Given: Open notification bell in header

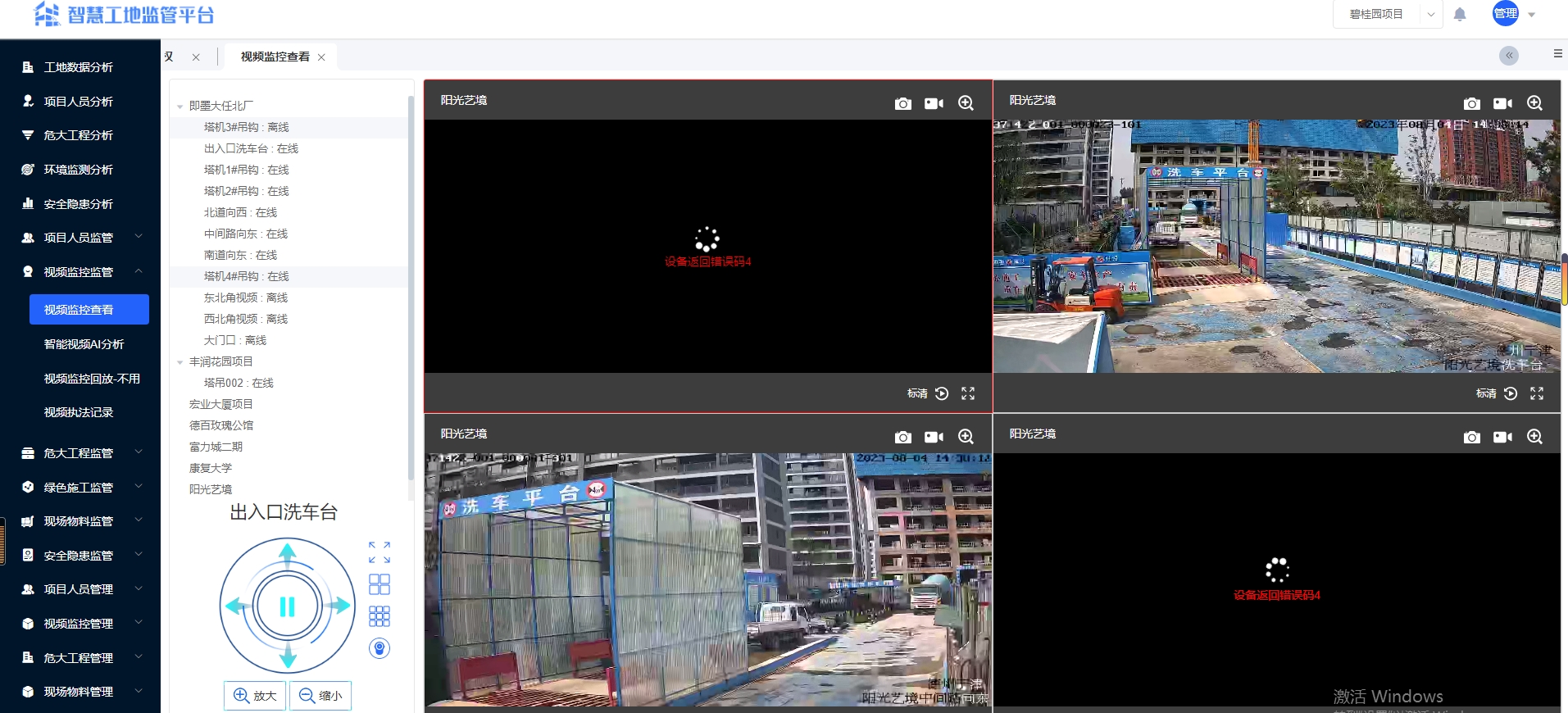Looking at the screenshot, I should (1460, 14).
